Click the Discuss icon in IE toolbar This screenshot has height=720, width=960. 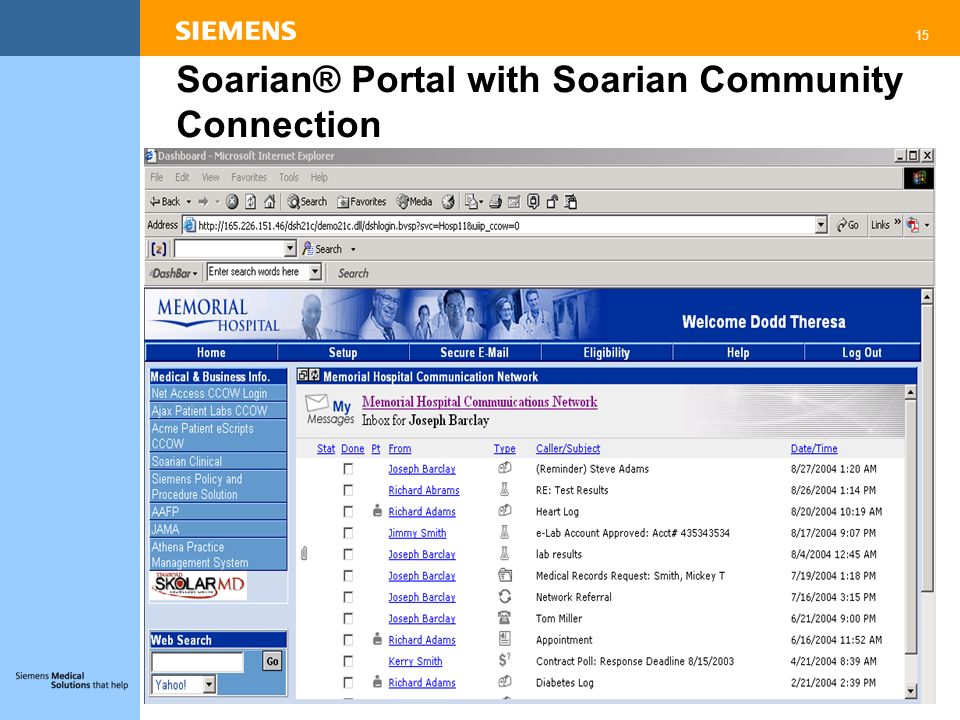[x=533, y=201]
